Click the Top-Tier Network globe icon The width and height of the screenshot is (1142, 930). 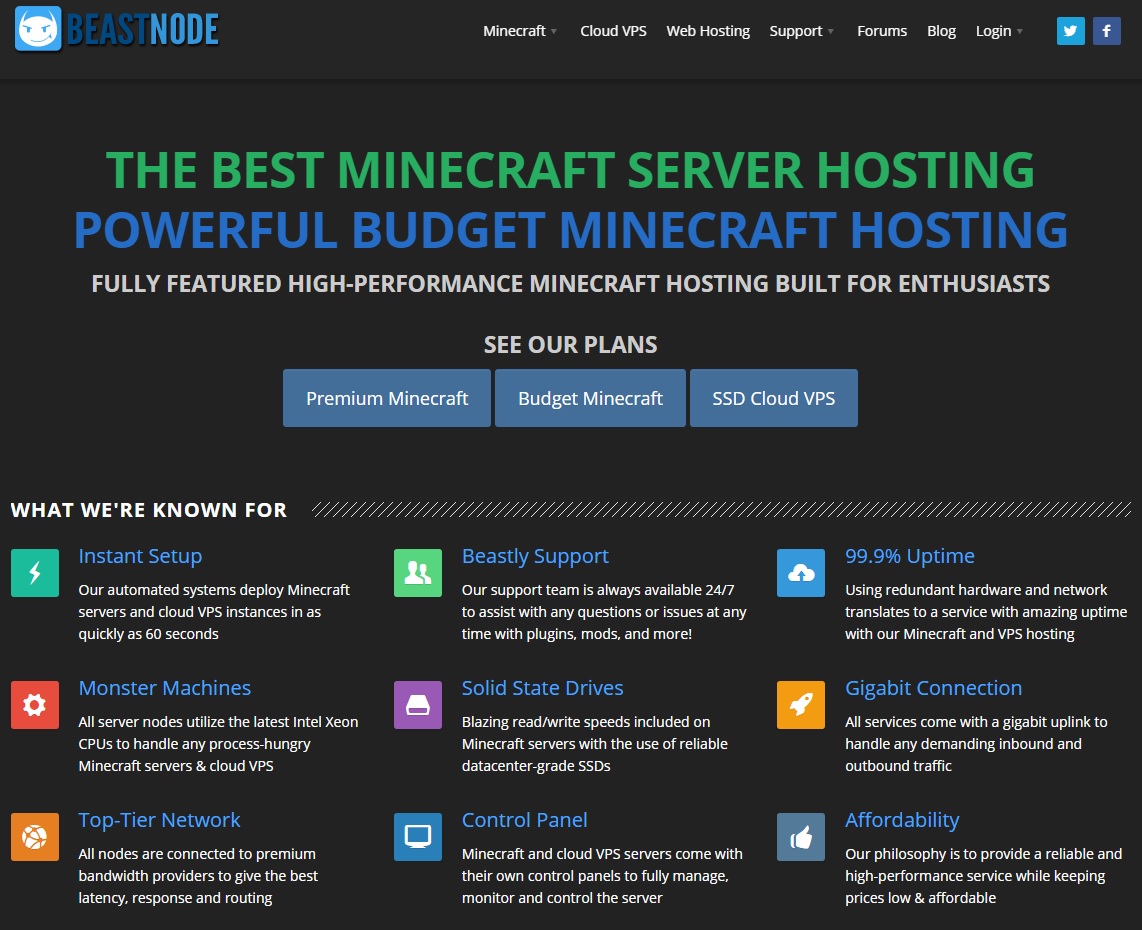pyautogui.click(x=34, y=836)
